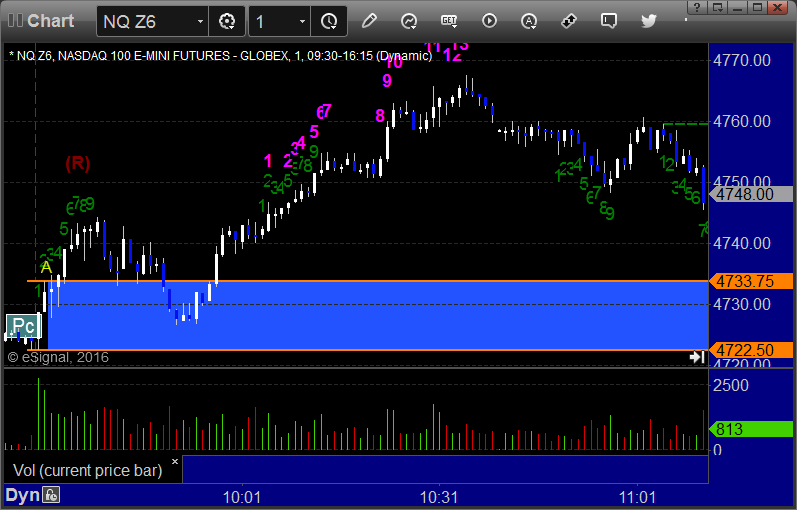This screenshot has width=797, height=510.
Task: Click the Vol (current price bar) label
Action: pos(87,470)
